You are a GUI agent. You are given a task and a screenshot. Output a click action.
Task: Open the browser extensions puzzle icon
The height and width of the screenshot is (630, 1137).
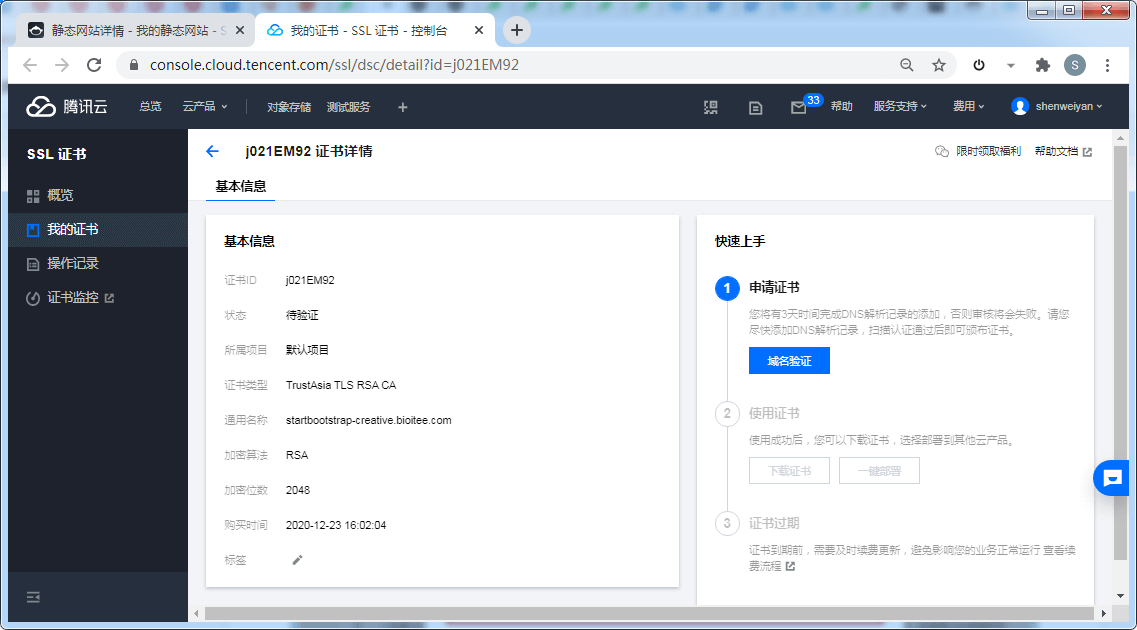[x=1043, y=65]
